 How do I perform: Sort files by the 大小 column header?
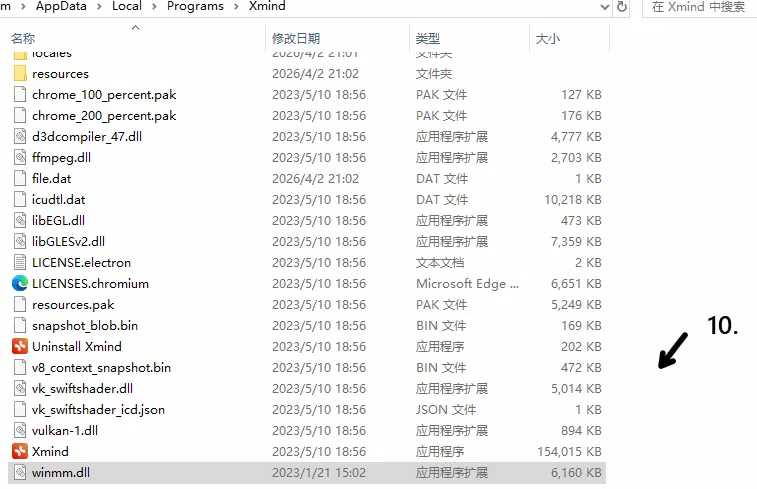[548, 39]
